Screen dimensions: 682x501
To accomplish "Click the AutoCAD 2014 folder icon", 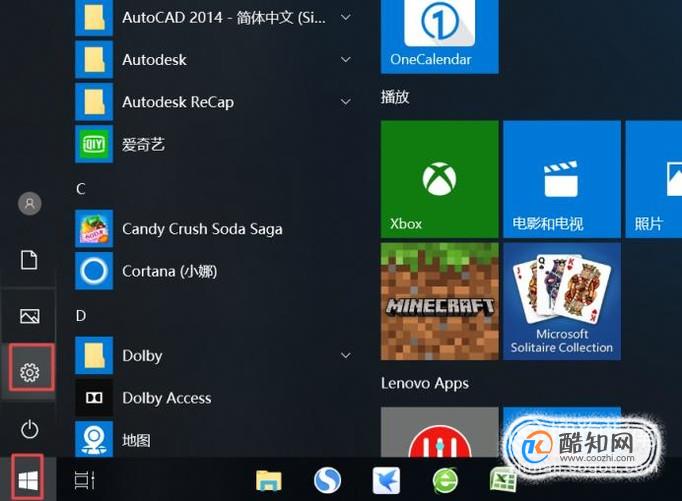I will tap(94, 17).
